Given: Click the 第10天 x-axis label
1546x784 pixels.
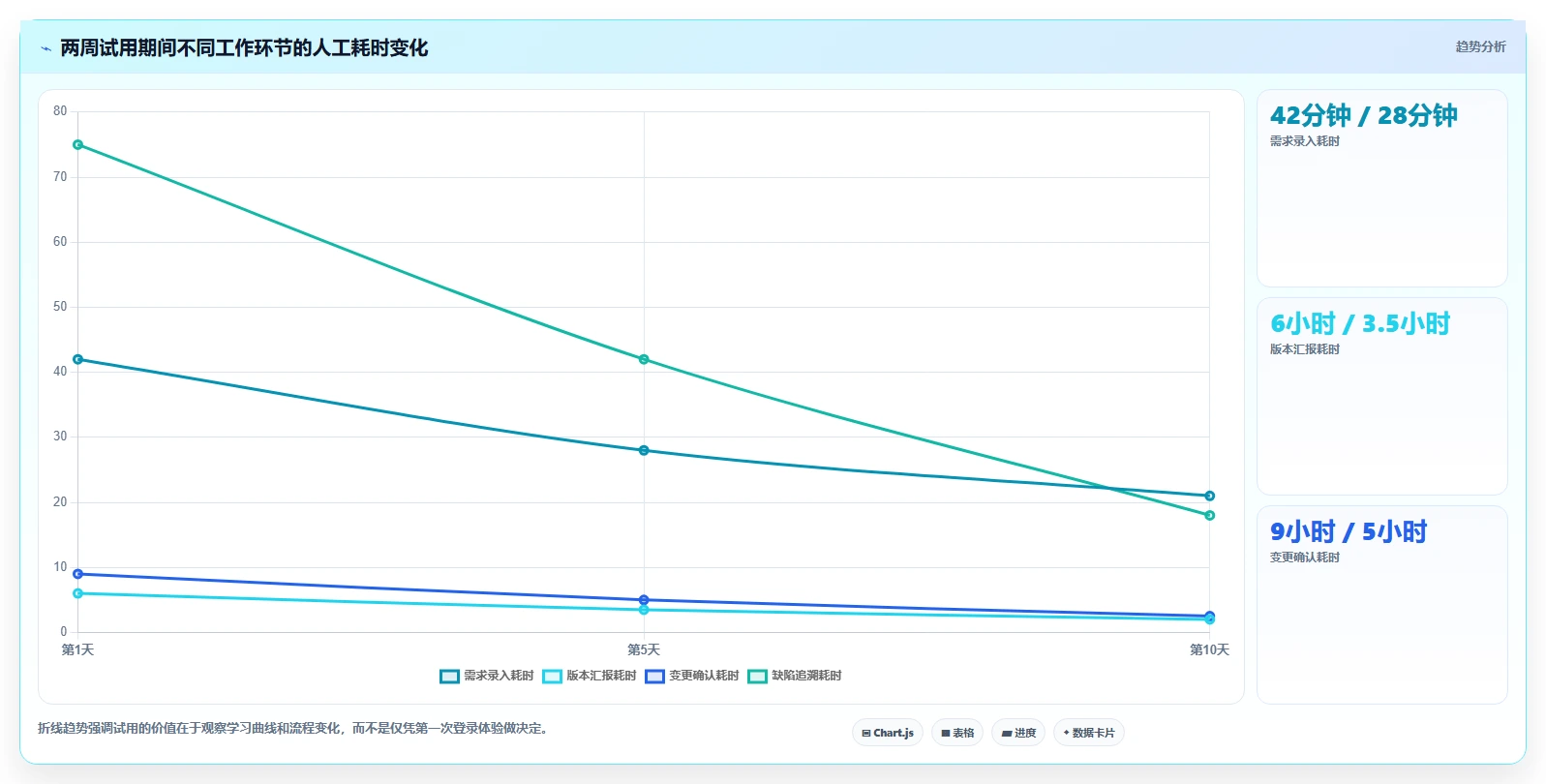Looking at the screenshot, I should point(1209,649).
